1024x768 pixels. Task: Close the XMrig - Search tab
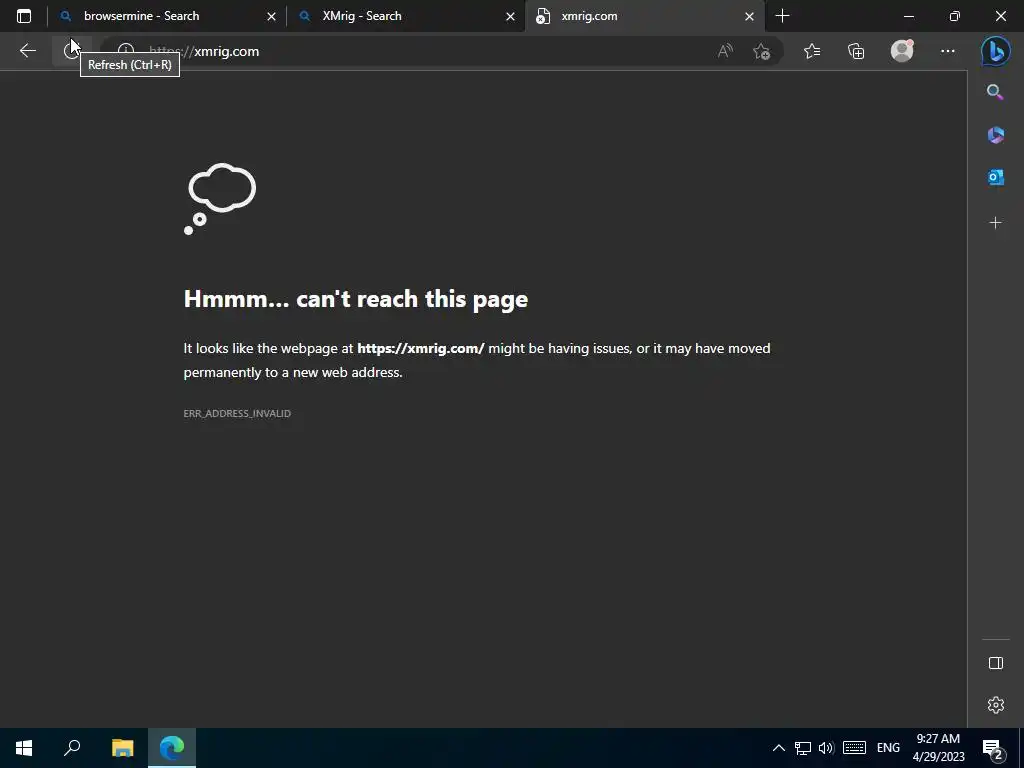[510, 16]
